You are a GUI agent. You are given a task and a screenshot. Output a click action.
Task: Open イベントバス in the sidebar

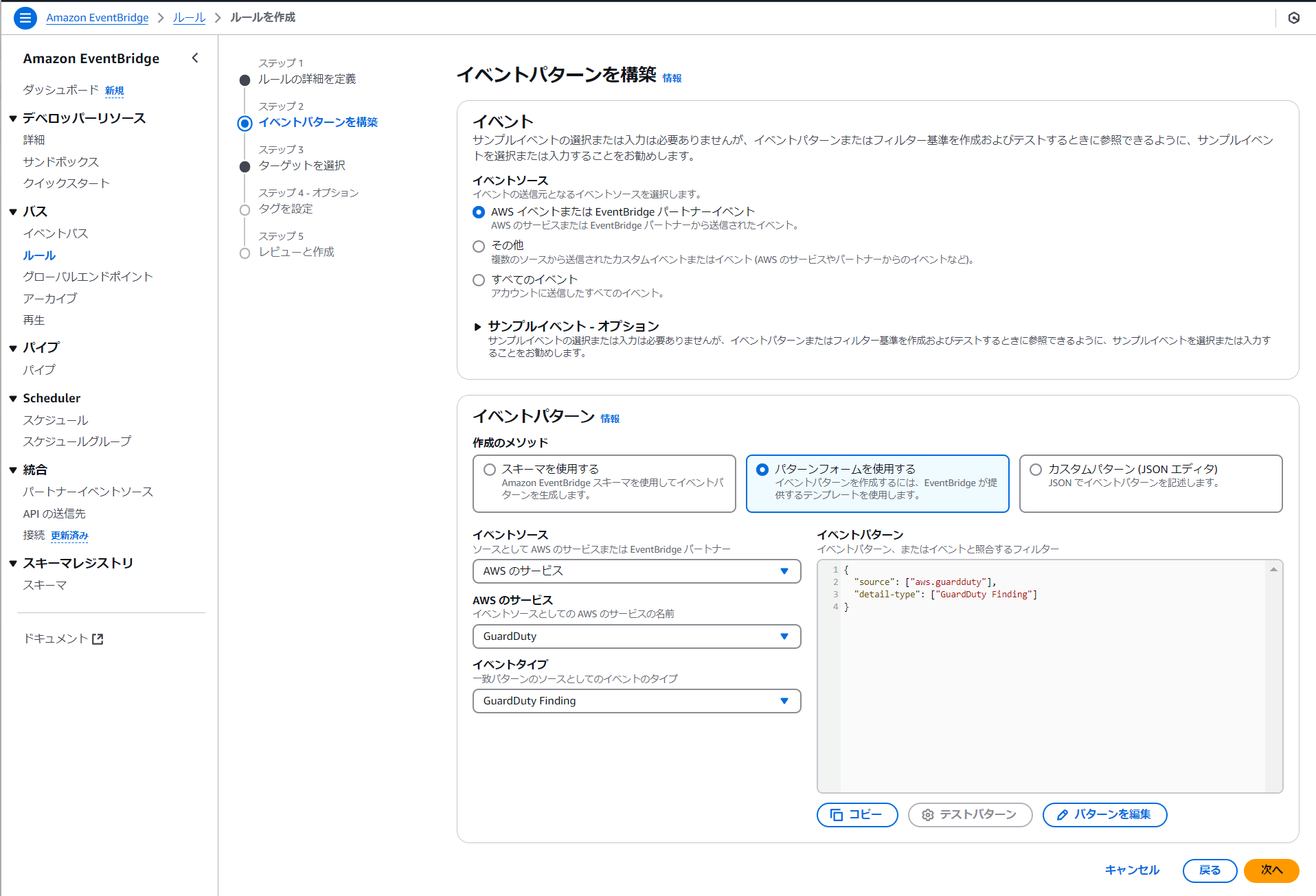[56, 233]
